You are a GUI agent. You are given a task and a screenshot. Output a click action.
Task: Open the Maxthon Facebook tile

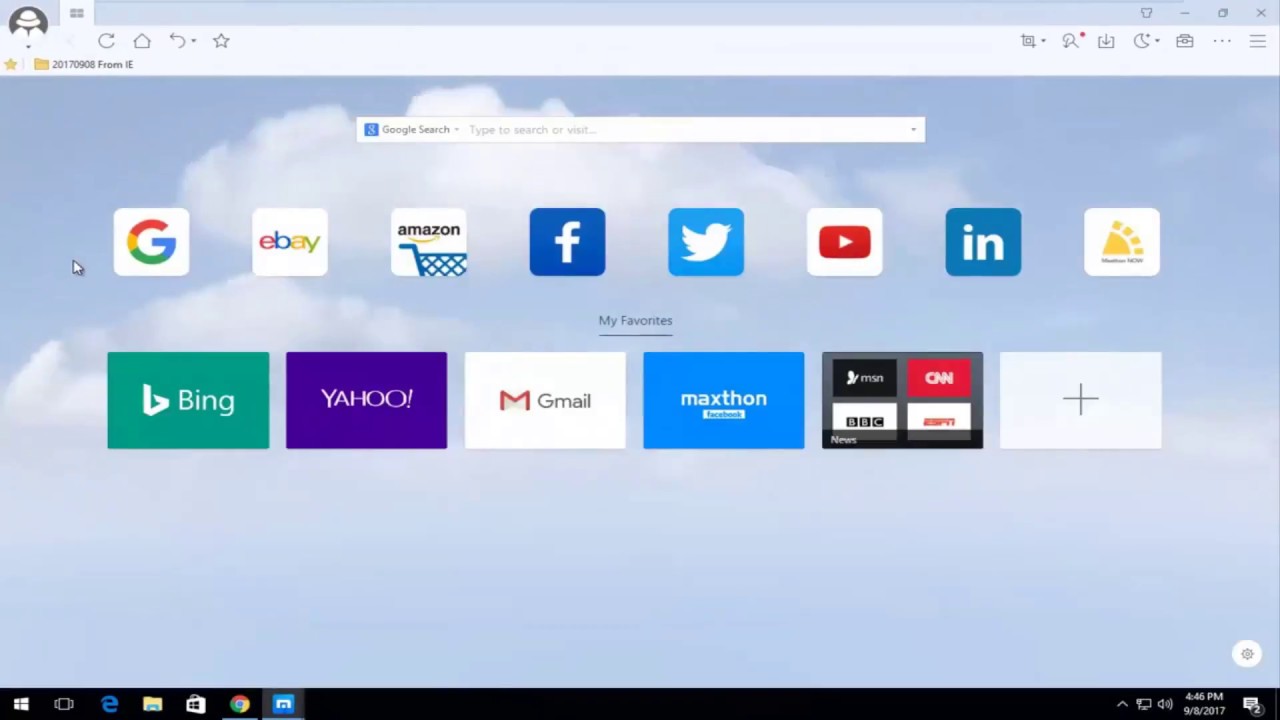(x=723, y=400)
